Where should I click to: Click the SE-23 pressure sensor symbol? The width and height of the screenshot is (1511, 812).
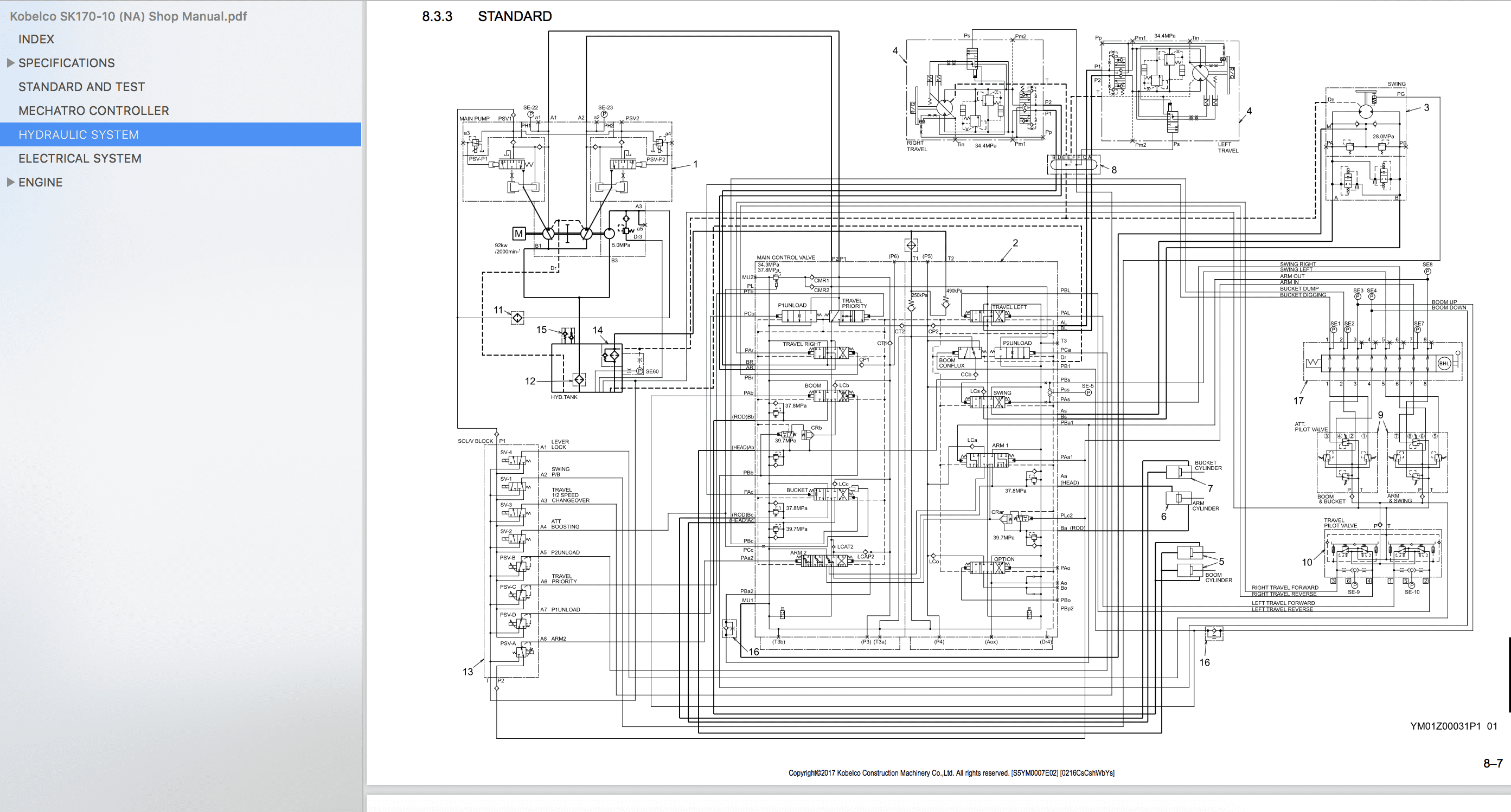point(604,114)
